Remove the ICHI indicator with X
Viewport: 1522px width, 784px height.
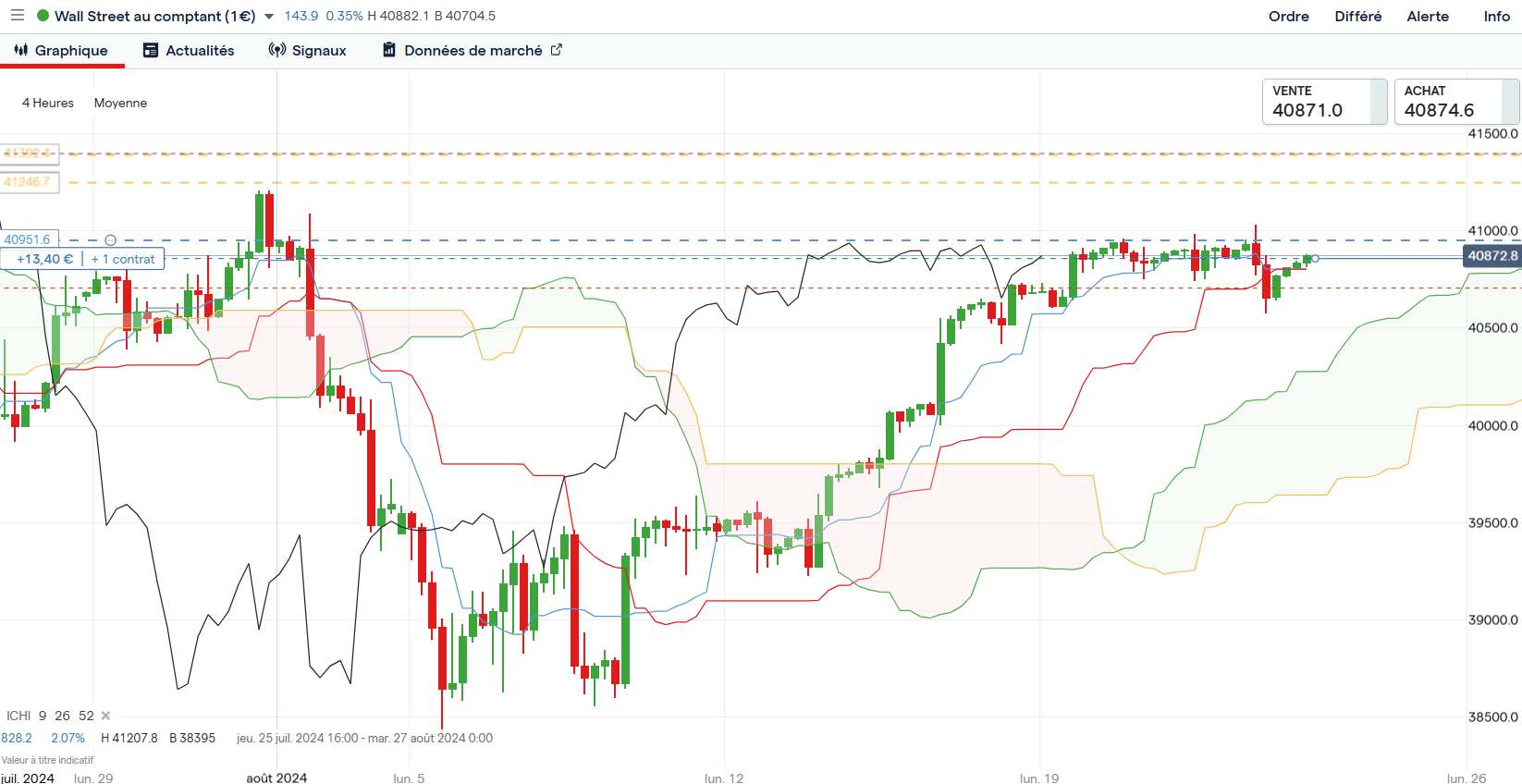coord(105,716)
